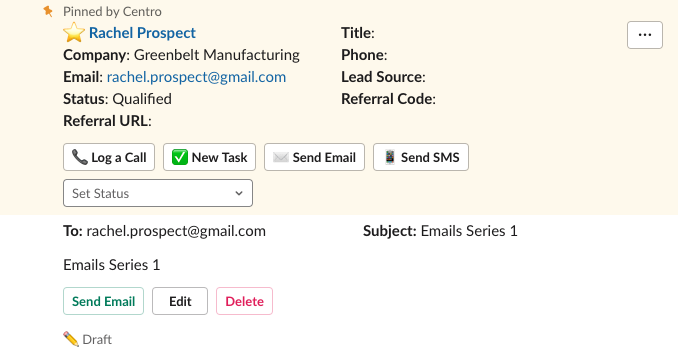Open Rachel Prospect's profile link
This screenshot has width=678, height=364.
pyautogui.click(x=142, y=33)
